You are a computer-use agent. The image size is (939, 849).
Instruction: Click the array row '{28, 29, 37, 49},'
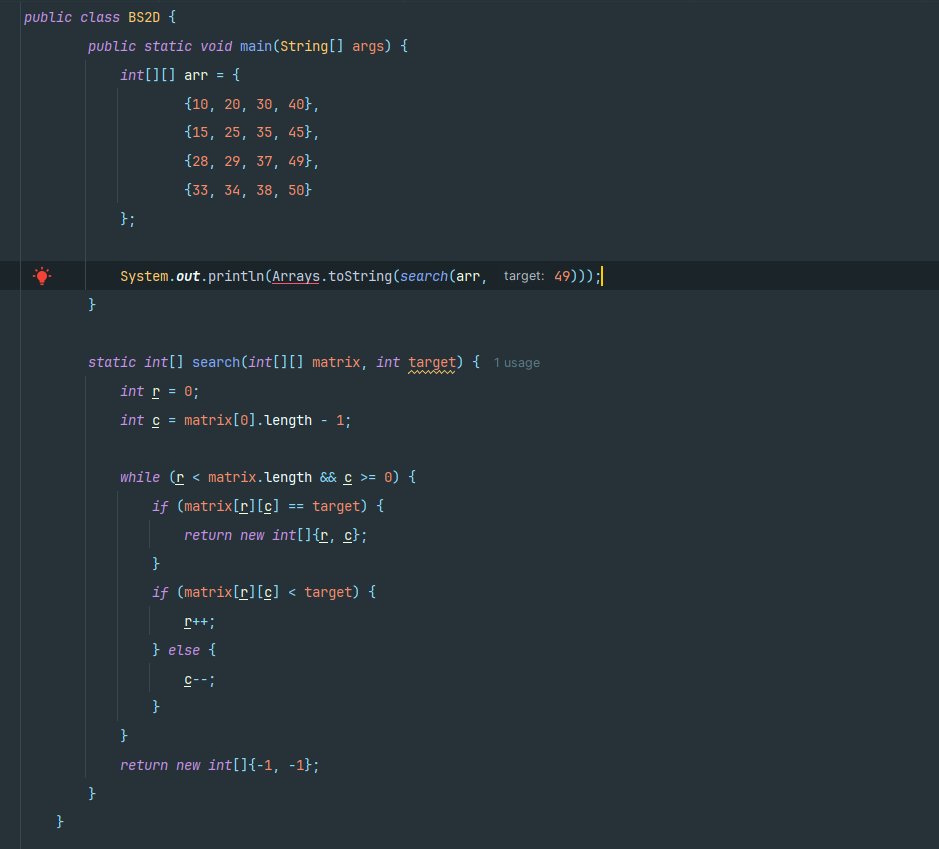pyautogui.click(x=252, y=161)
